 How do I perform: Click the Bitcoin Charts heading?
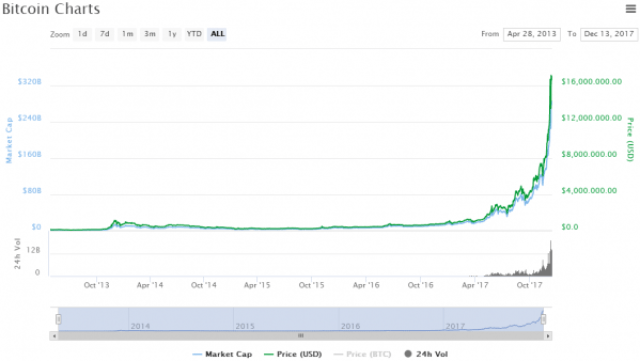tap(51, 9)
